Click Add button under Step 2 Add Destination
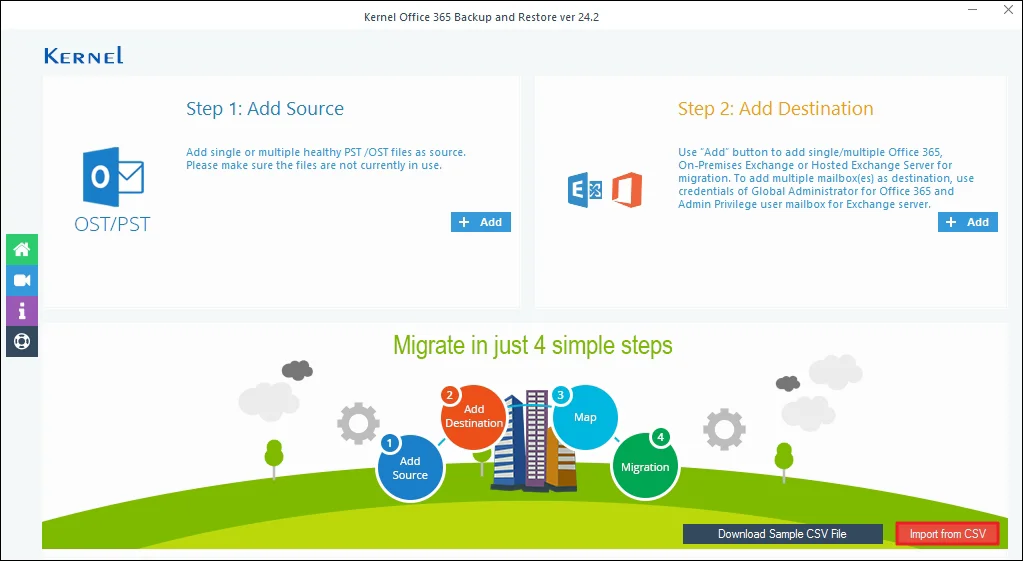This screenshot has width=1023, height=561. coord(968,222)
